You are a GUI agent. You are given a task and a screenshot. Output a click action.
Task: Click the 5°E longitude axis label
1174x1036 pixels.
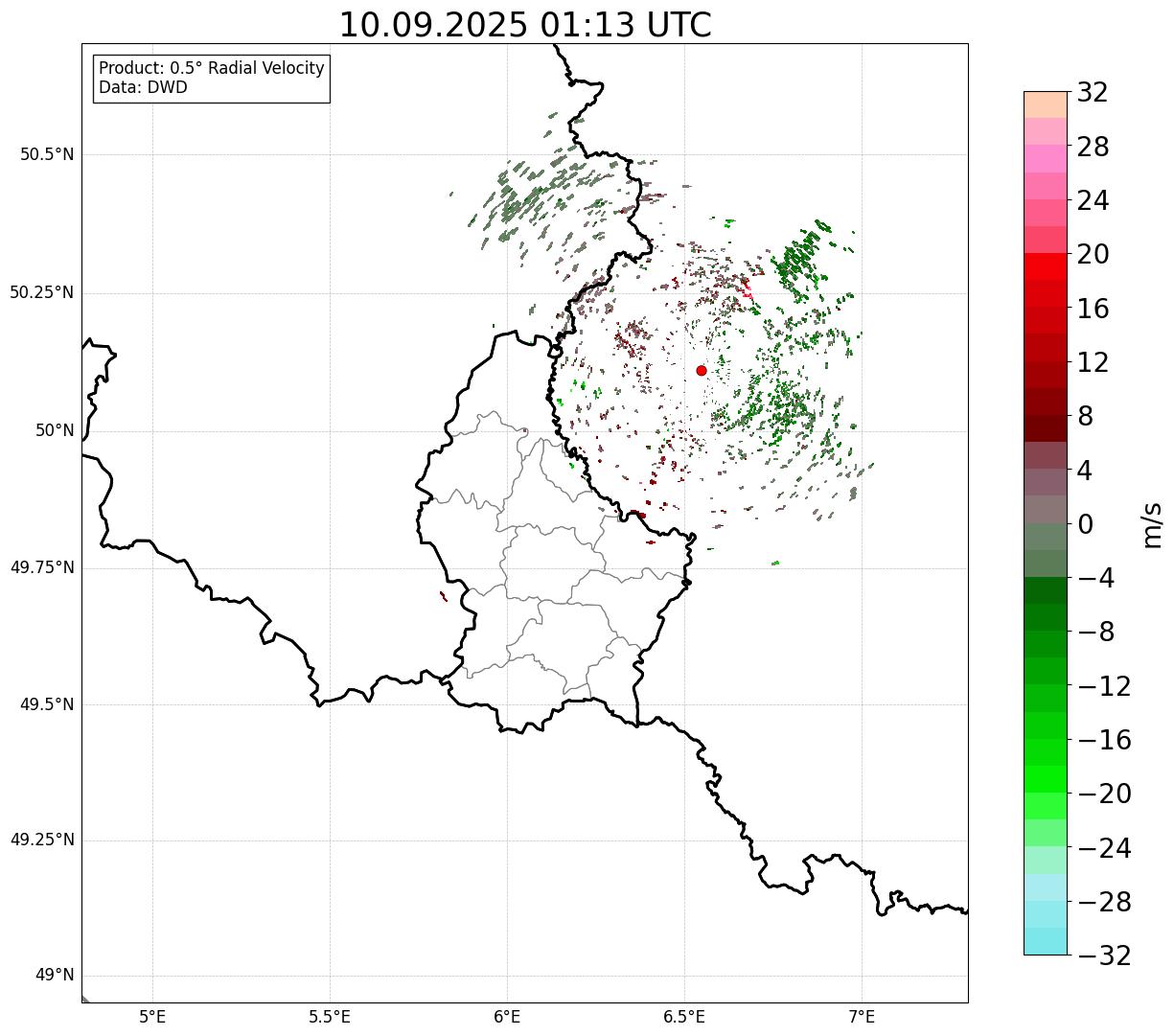(152, 1017)
